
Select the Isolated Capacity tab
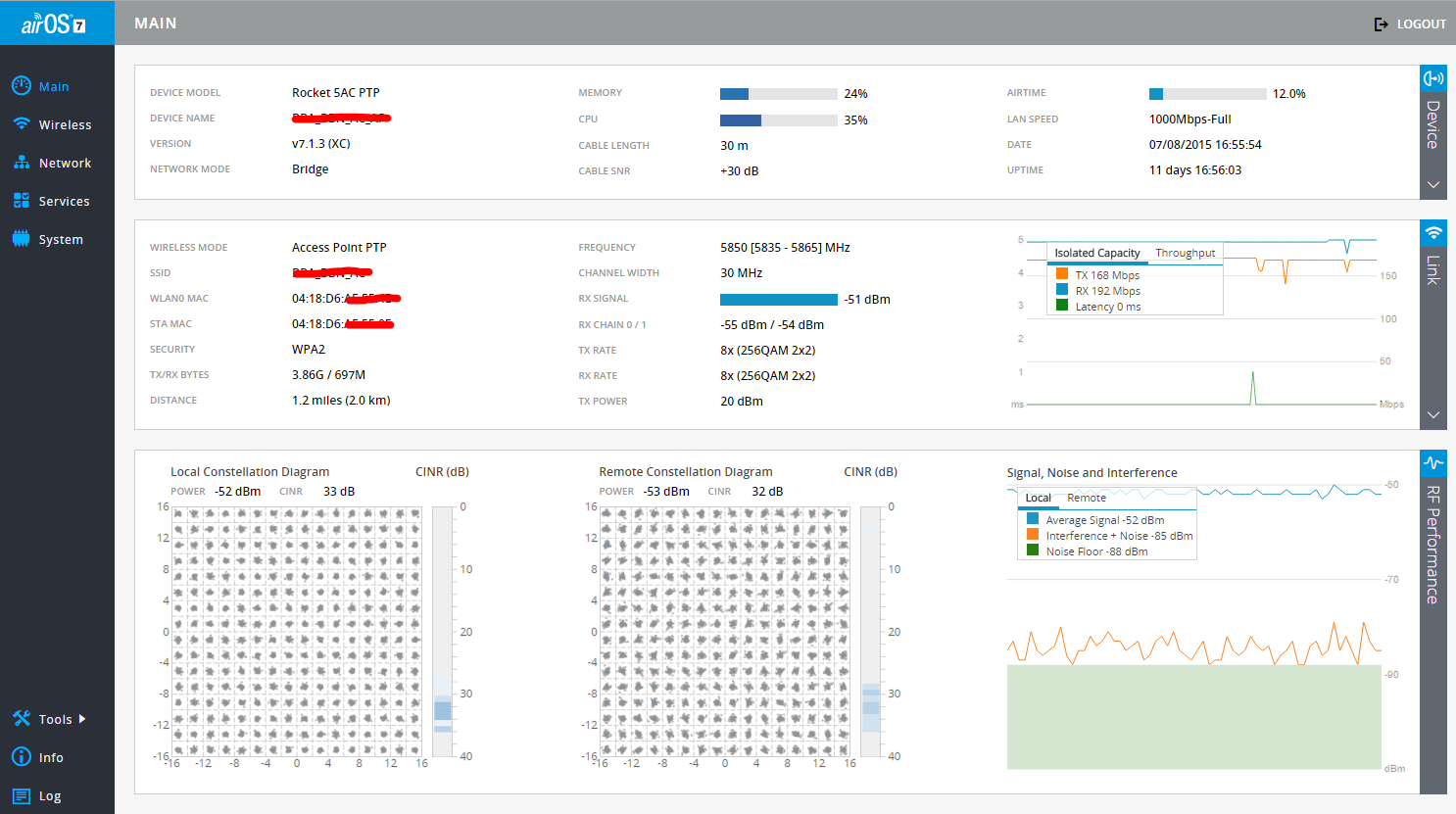pyautogui.click(x=1096, y=253)
